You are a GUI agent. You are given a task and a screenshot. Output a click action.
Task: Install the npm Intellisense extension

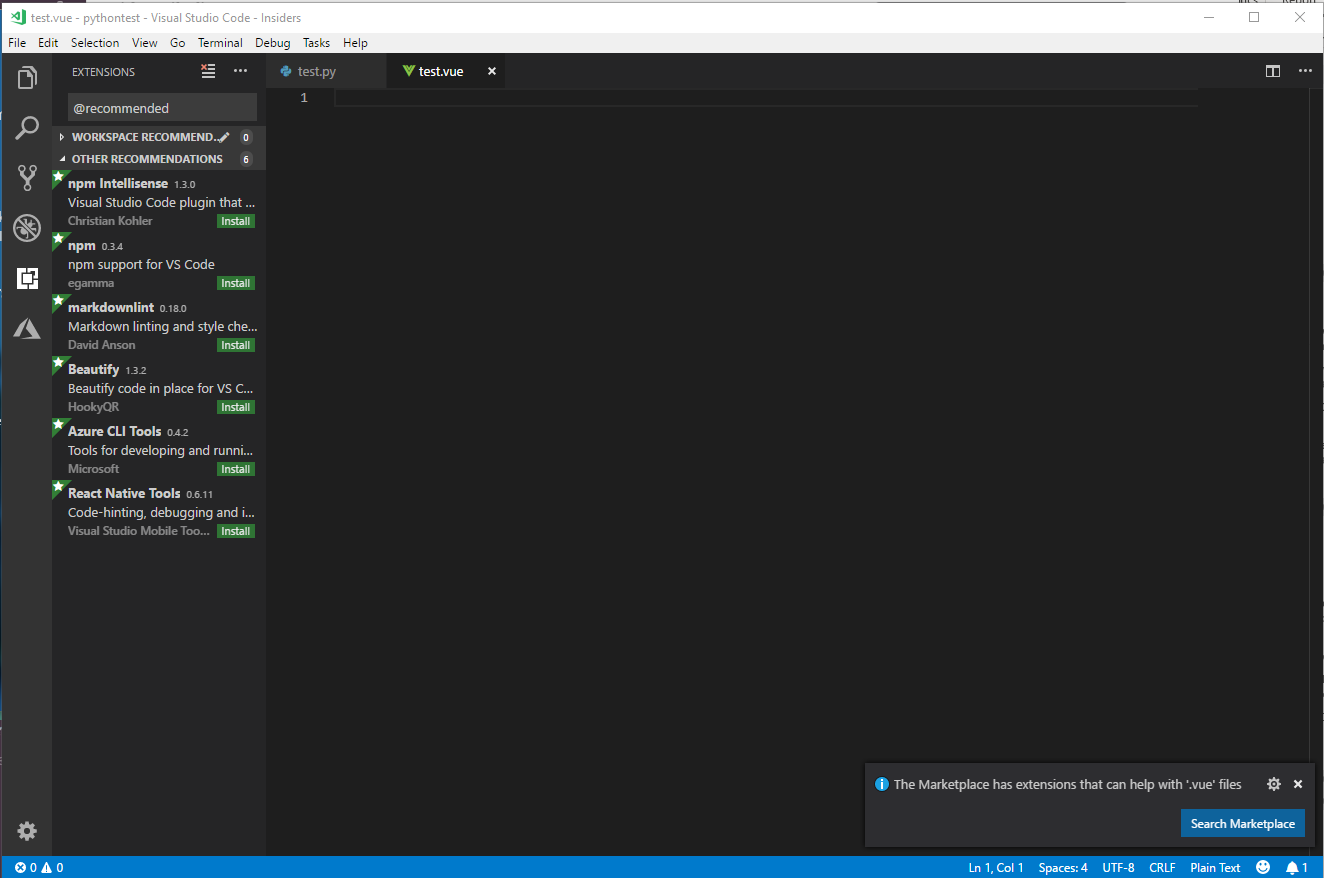[236, 221]
